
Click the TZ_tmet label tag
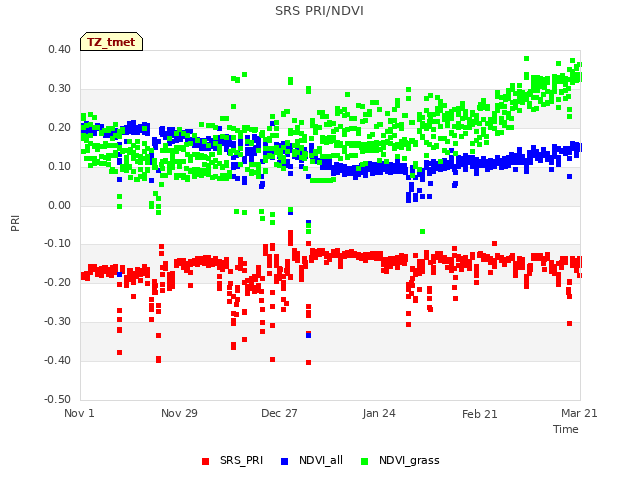click(111, 42)
